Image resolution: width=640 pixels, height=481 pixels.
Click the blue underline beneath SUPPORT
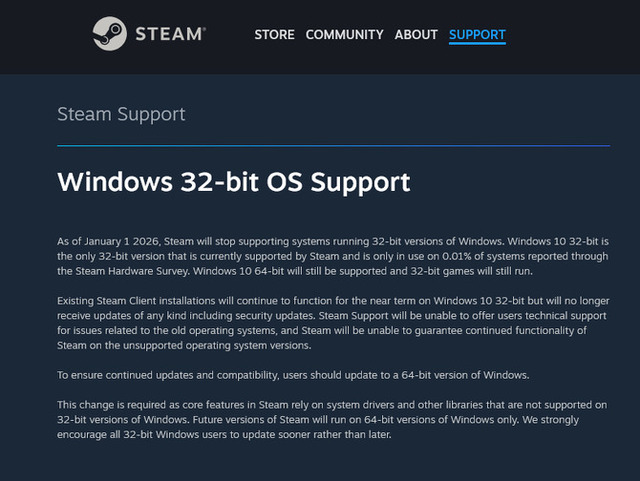pos(477,43)
